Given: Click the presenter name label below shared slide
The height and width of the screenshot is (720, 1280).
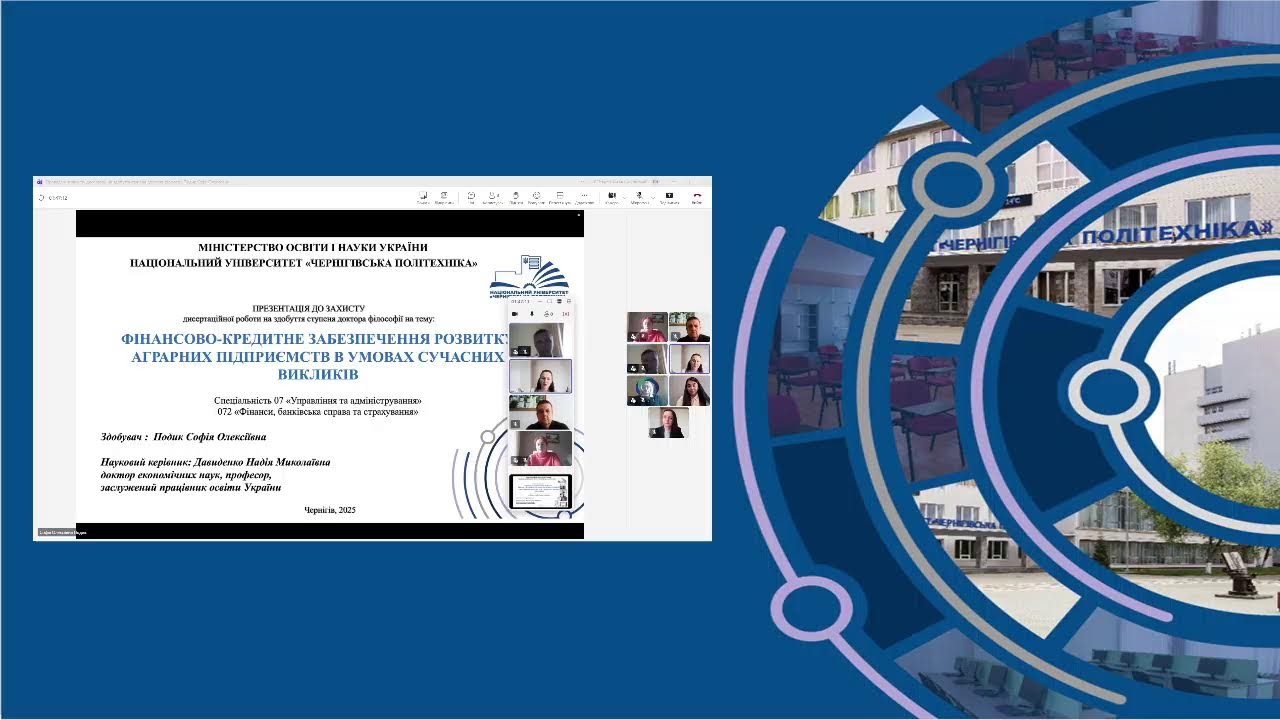Looking at the screenshot, I should pyautogui.click(x=63, y=533).
